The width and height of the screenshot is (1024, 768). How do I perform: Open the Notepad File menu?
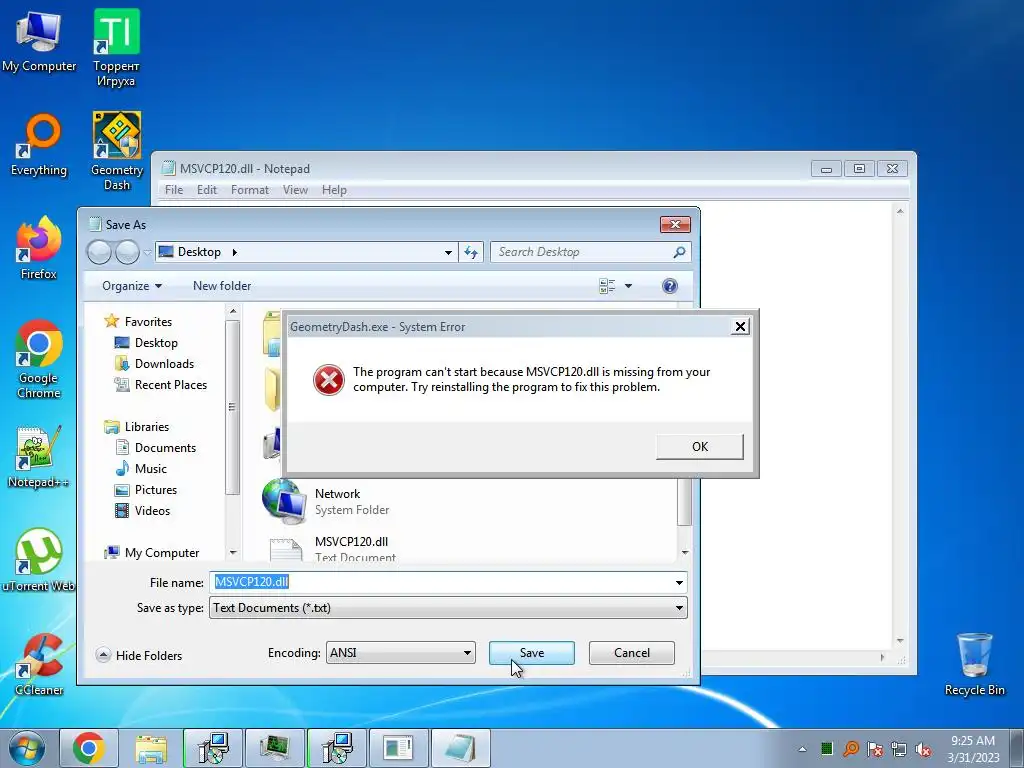click(x=174, y=190)
